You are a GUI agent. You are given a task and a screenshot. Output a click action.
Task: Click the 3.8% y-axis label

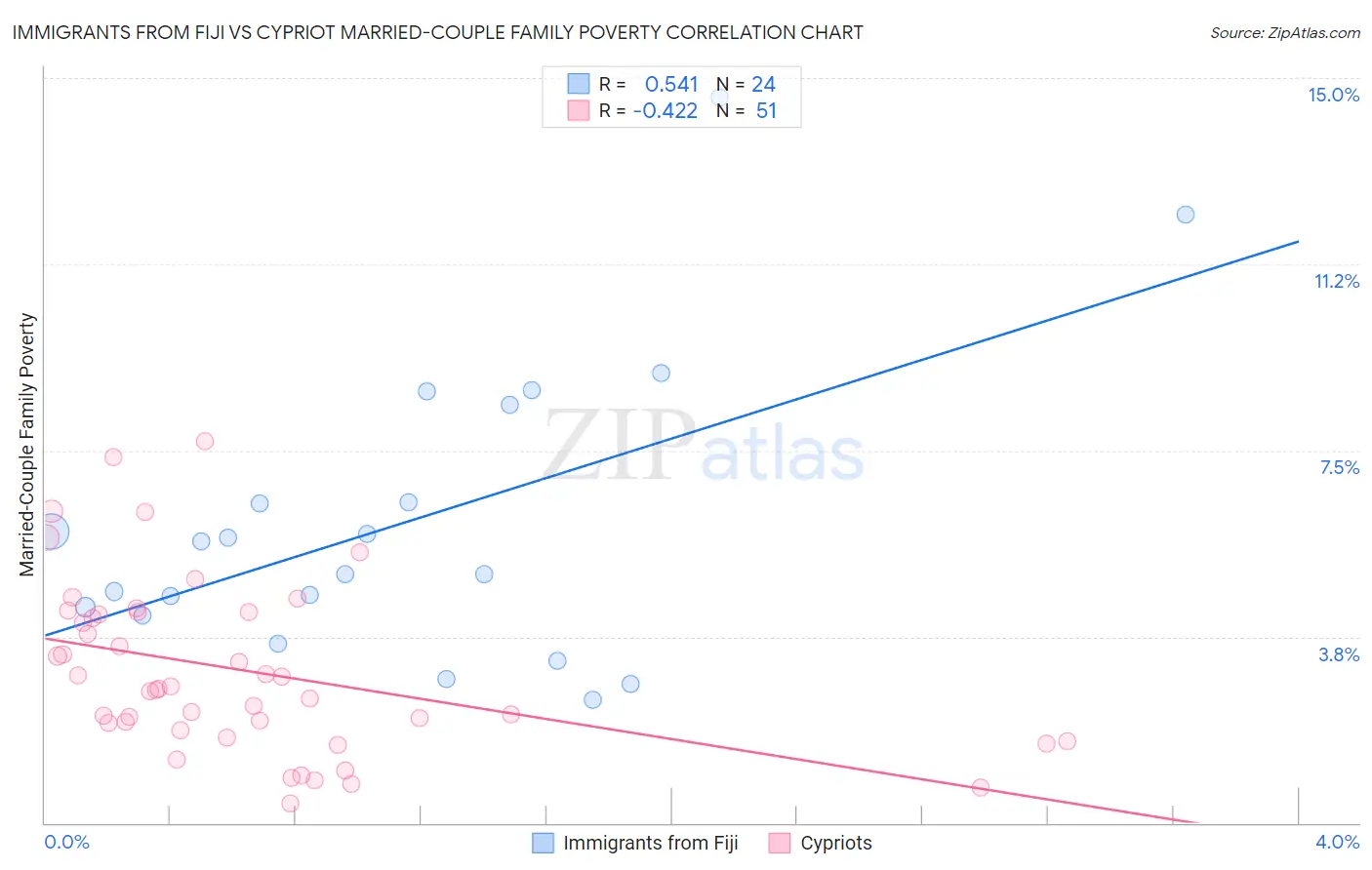click(1339, 654)
